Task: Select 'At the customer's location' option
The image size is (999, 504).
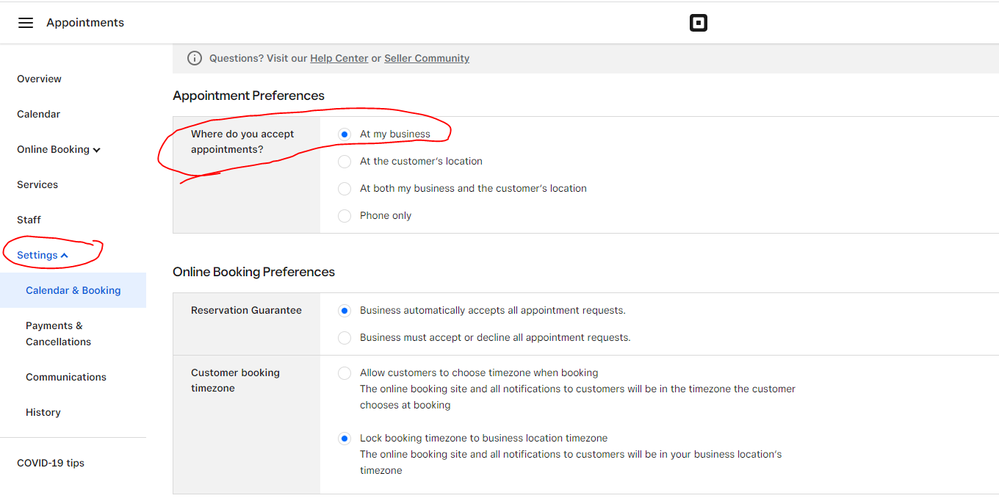Action: (345, 161)
